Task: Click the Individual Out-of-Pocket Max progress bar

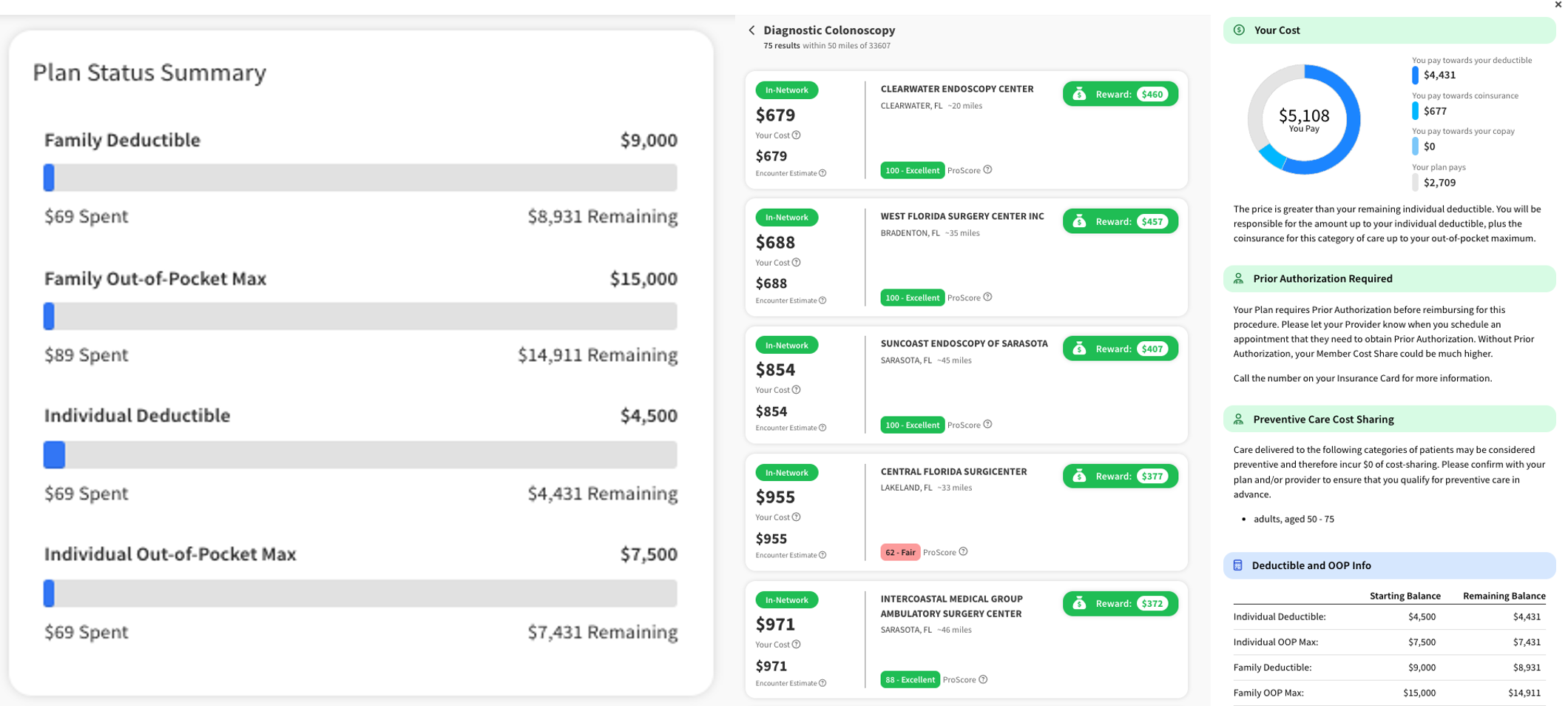Action: pos(360,594)
